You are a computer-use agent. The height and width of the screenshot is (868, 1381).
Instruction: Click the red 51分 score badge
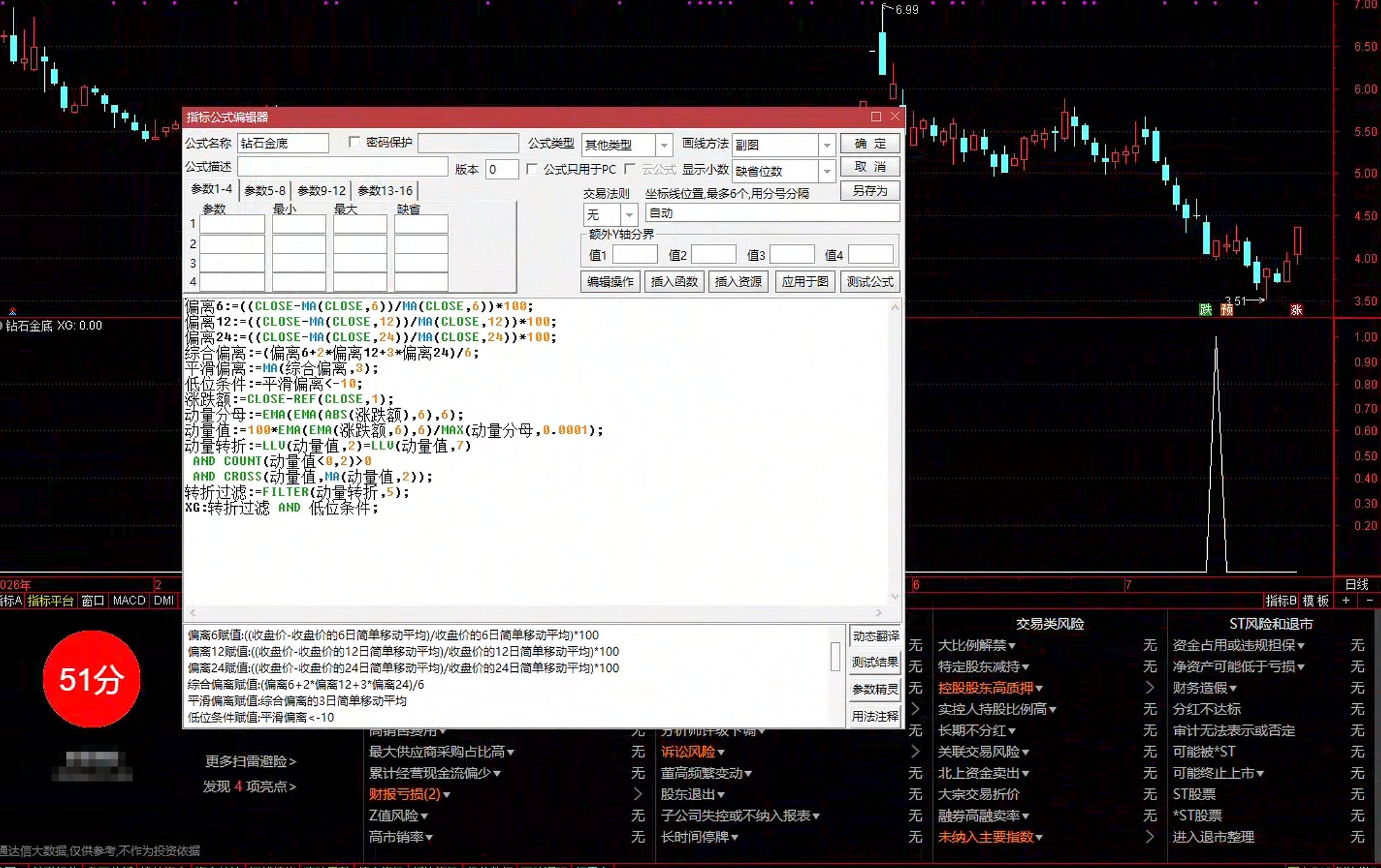coord(91,679)
